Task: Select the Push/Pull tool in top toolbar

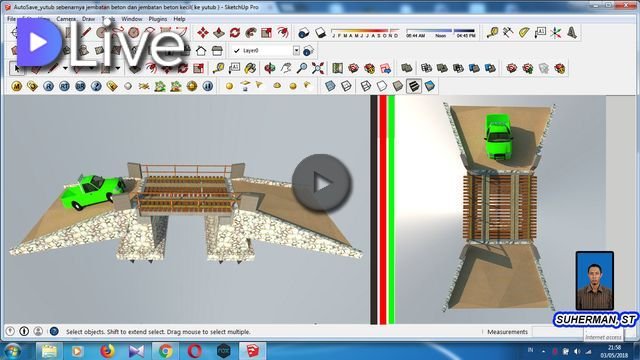Action: (x=219, y=33)
